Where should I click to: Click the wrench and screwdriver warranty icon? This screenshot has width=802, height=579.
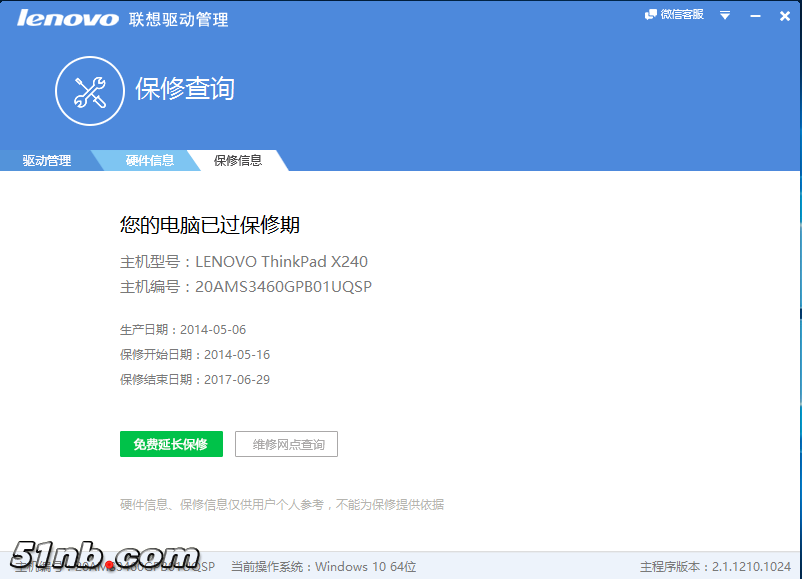pyautogui.click(x=90, y=91)
